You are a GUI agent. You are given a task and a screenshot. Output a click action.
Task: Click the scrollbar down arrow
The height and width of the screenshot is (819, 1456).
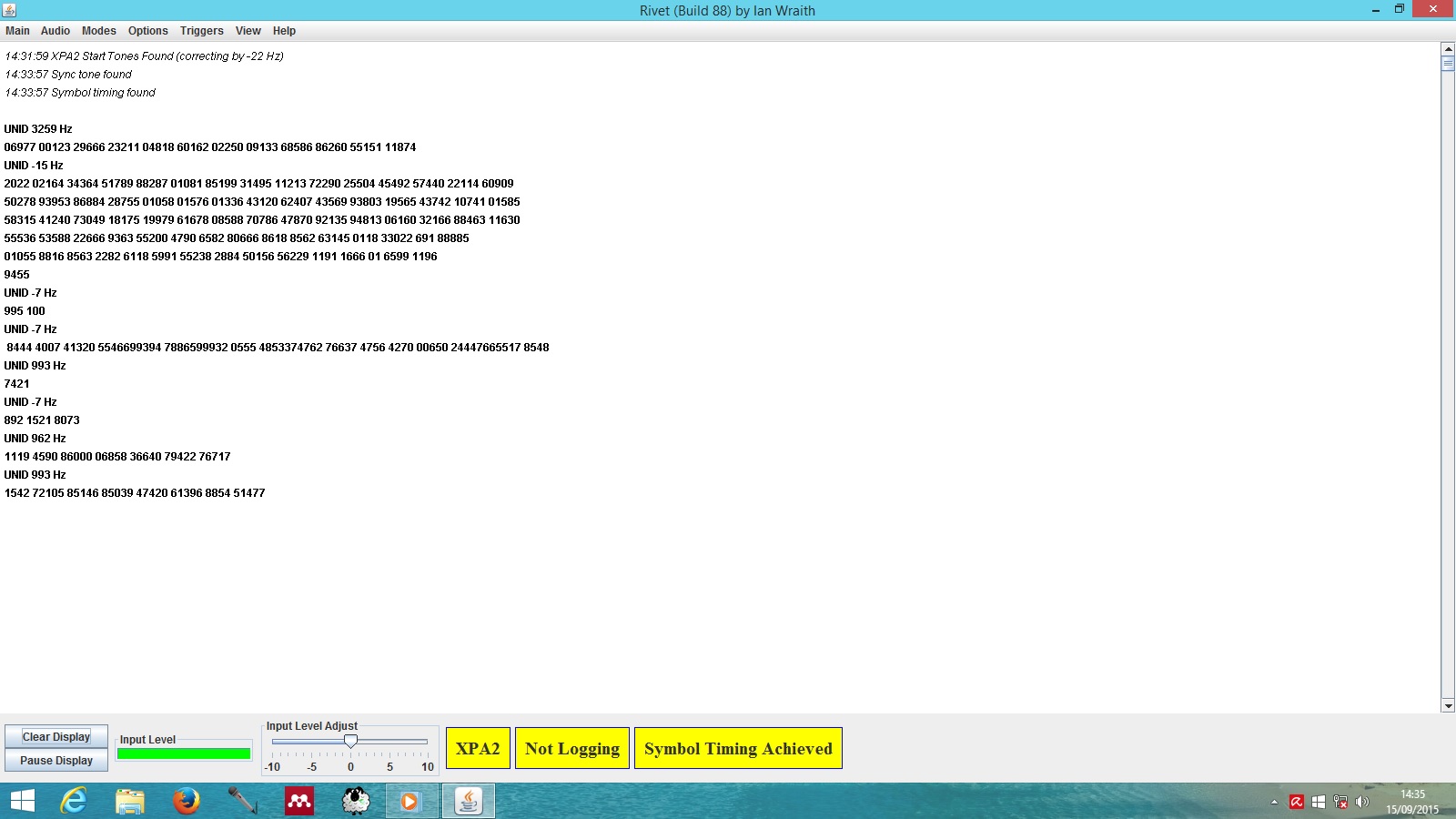1448,705
